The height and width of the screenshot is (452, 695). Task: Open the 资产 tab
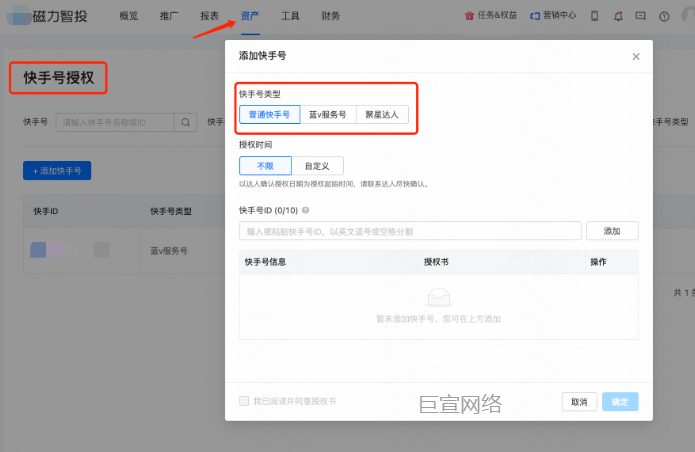250,16
